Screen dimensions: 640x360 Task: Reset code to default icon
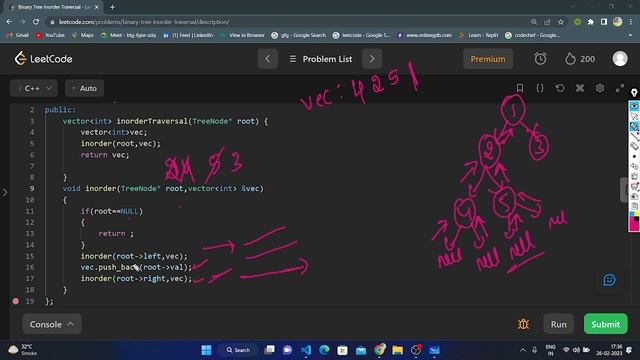coord(560,88)
